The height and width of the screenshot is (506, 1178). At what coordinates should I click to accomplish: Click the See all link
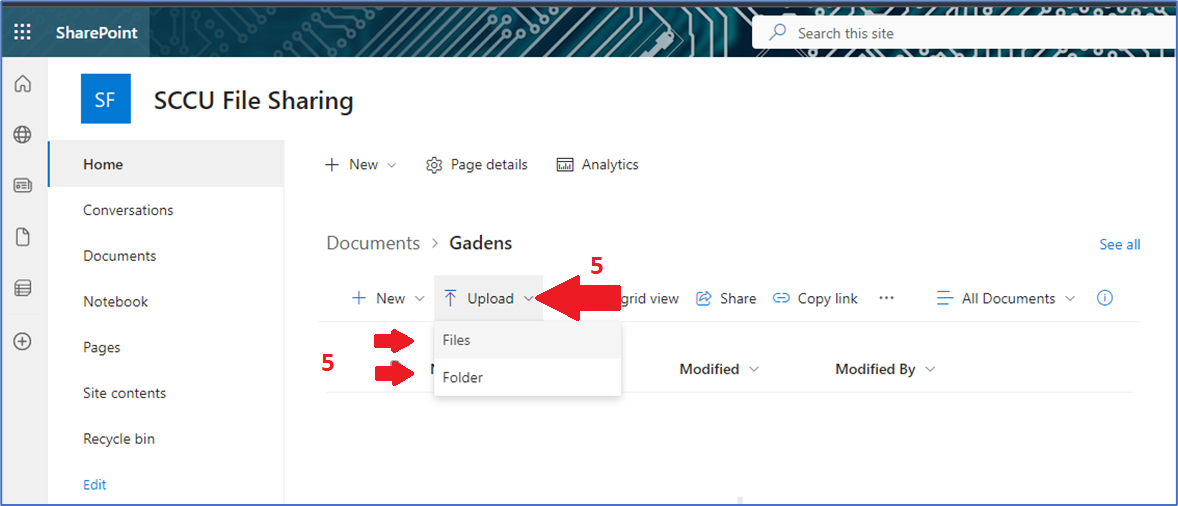1119,245
